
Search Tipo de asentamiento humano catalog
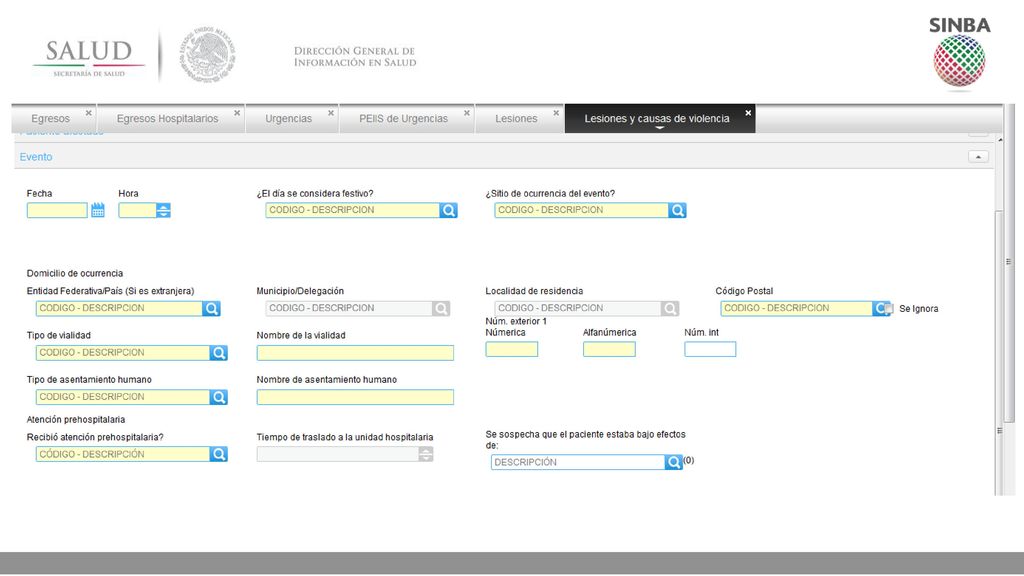pyautogui.click(x=219, y=397)
